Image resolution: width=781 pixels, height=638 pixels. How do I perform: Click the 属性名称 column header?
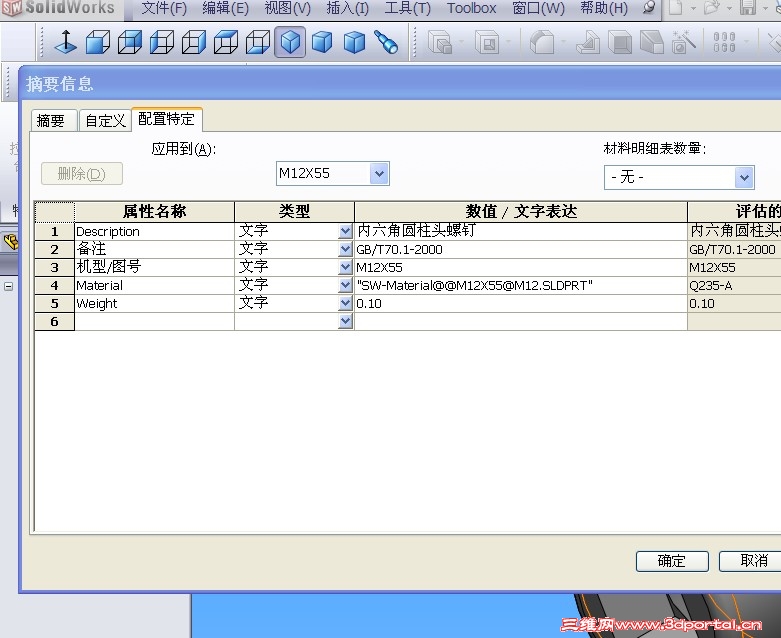pos(154,212)
